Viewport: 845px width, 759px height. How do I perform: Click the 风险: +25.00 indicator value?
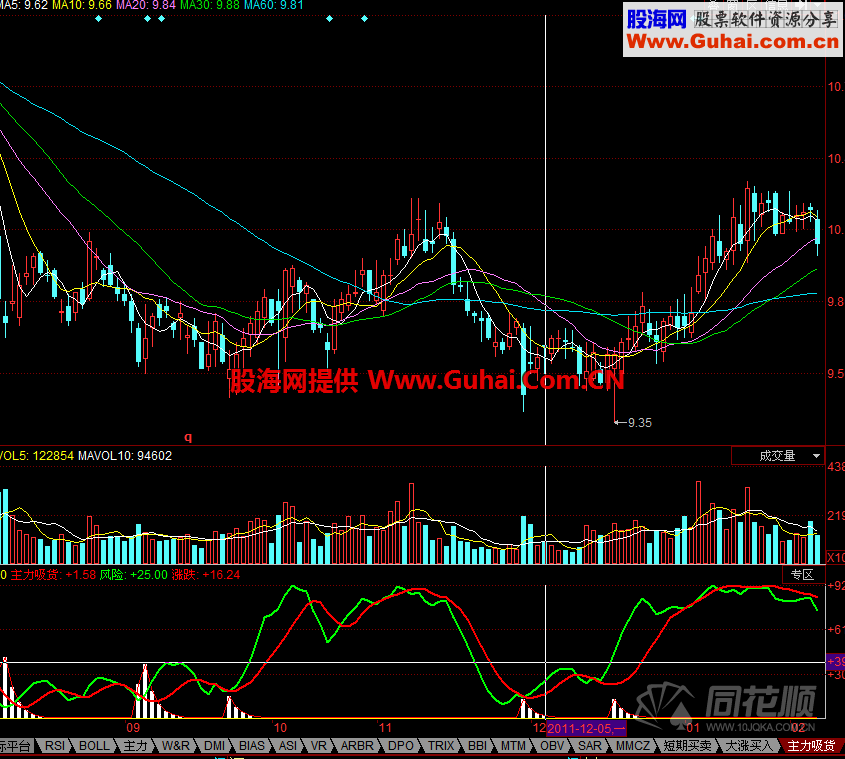tap(134, 575)
